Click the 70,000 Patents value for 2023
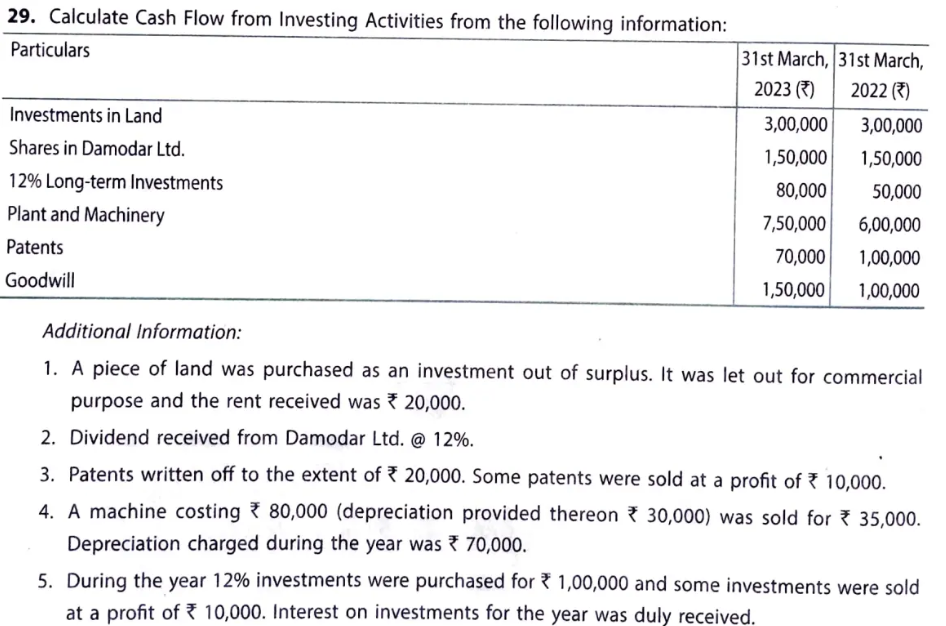 coord(801,257)
